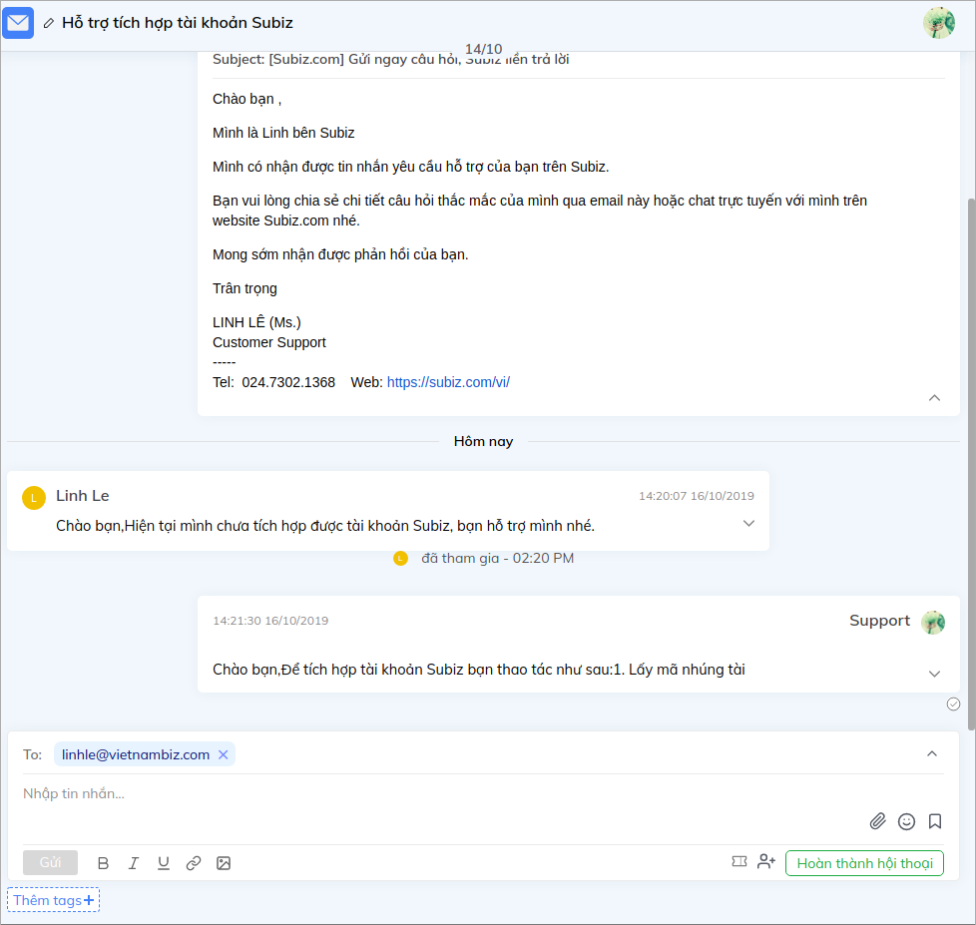Open the file attachment paperclip icon
976x925 pixels.
877,821
